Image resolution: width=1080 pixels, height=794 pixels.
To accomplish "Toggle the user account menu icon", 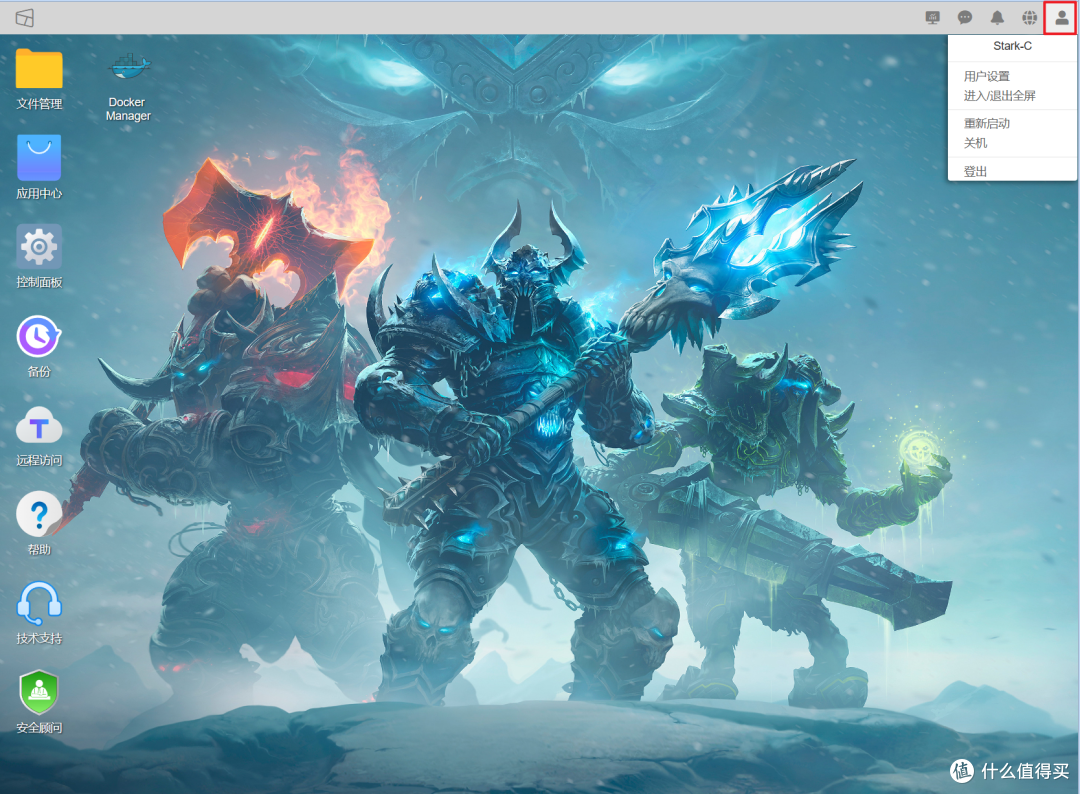I will pos(1061,18).
